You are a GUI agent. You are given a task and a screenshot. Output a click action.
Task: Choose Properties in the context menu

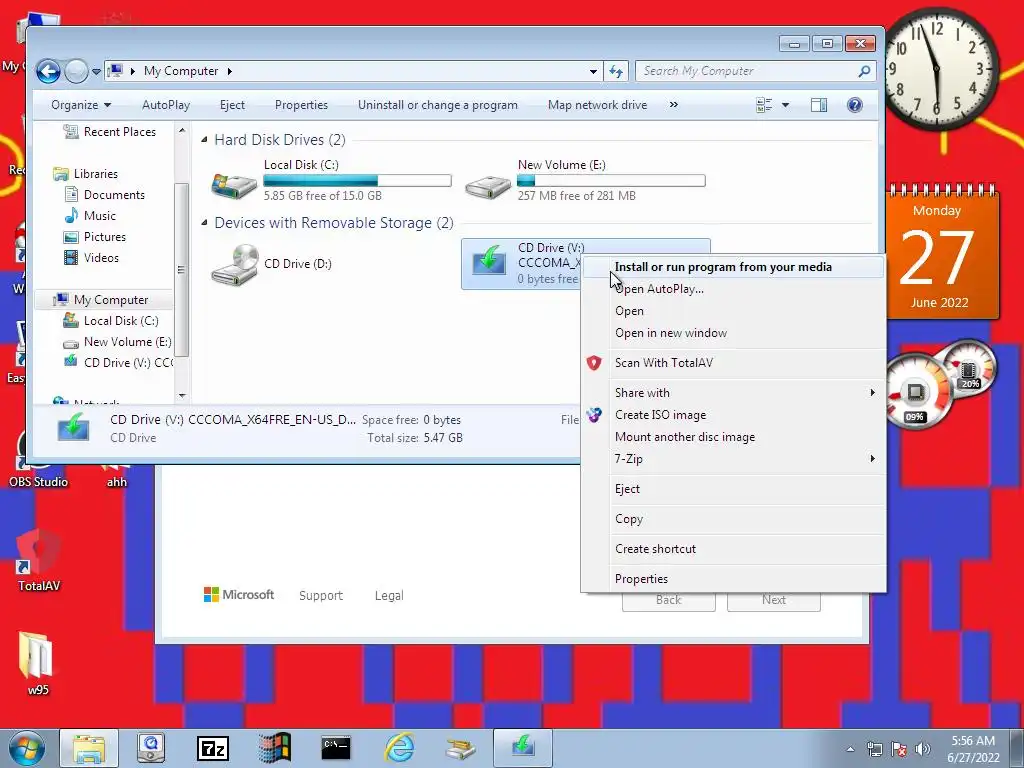coord(641,579)
